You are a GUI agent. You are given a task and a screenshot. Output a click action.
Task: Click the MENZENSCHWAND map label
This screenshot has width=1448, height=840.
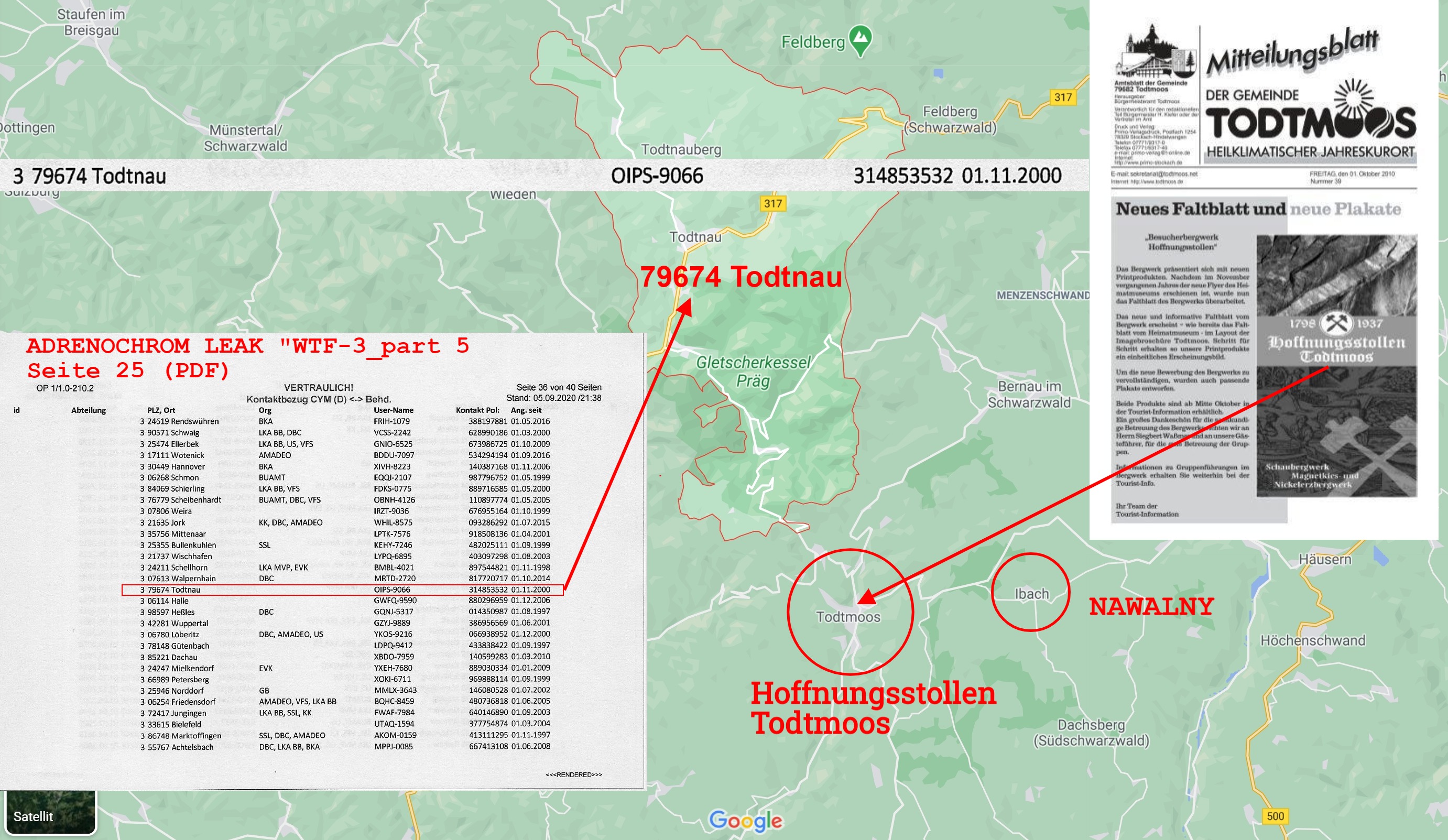coord(1043,296)
